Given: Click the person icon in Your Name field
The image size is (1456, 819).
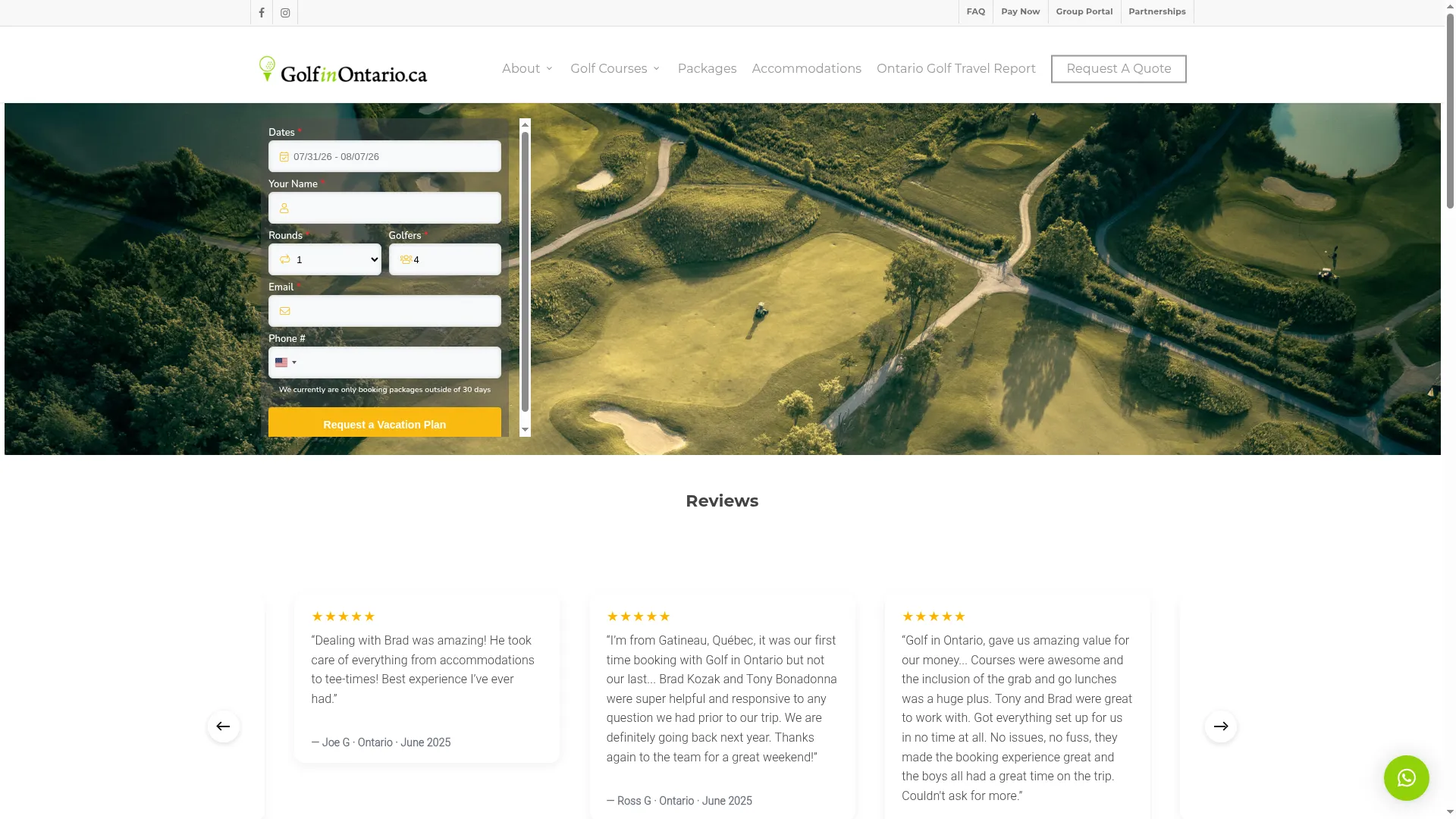Looking at the screenshot, I should pos(284,208).
